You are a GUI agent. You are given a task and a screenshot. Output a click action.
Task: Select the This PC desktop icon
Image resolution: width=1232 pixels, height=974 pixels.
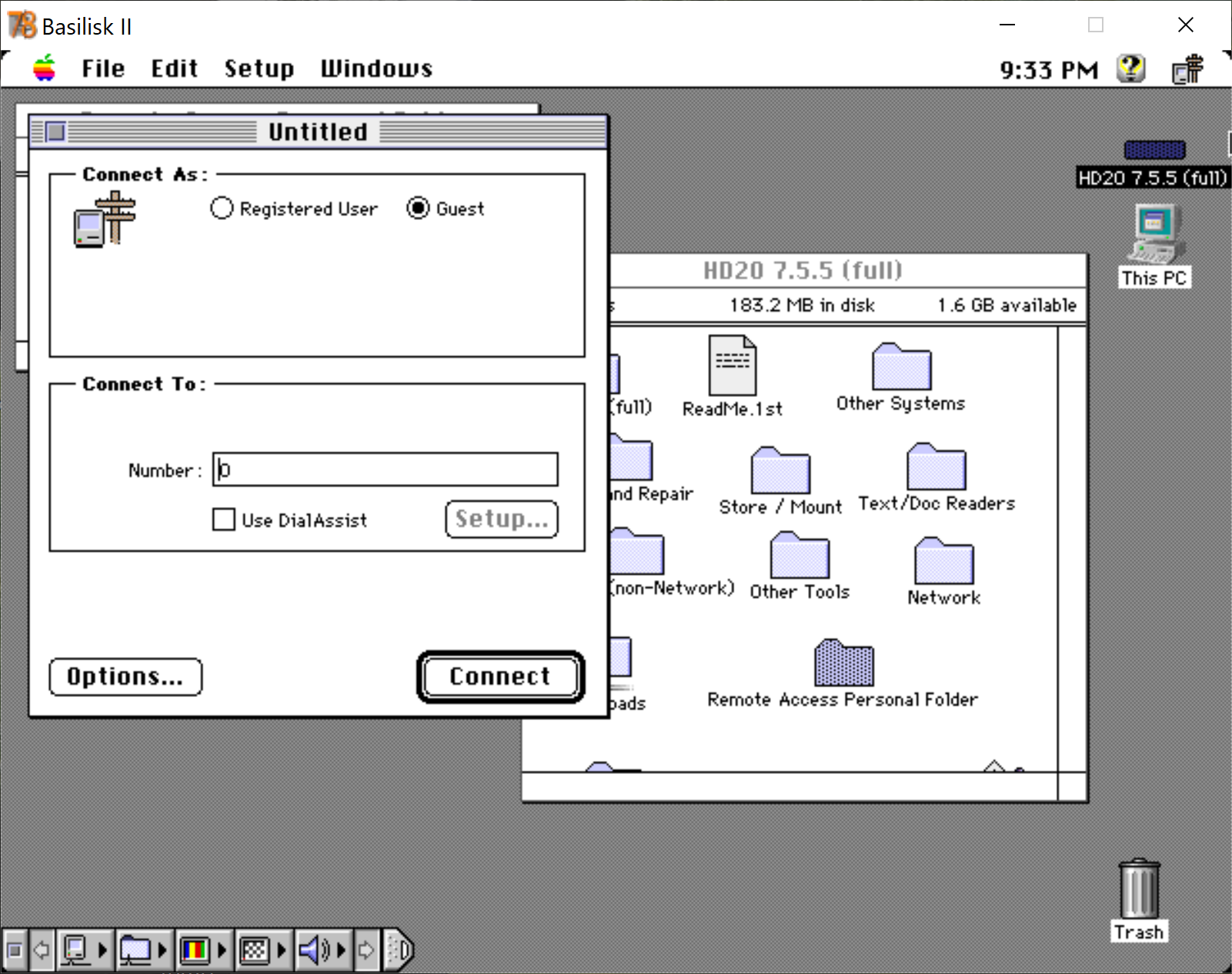click(x=1155, y=246)
